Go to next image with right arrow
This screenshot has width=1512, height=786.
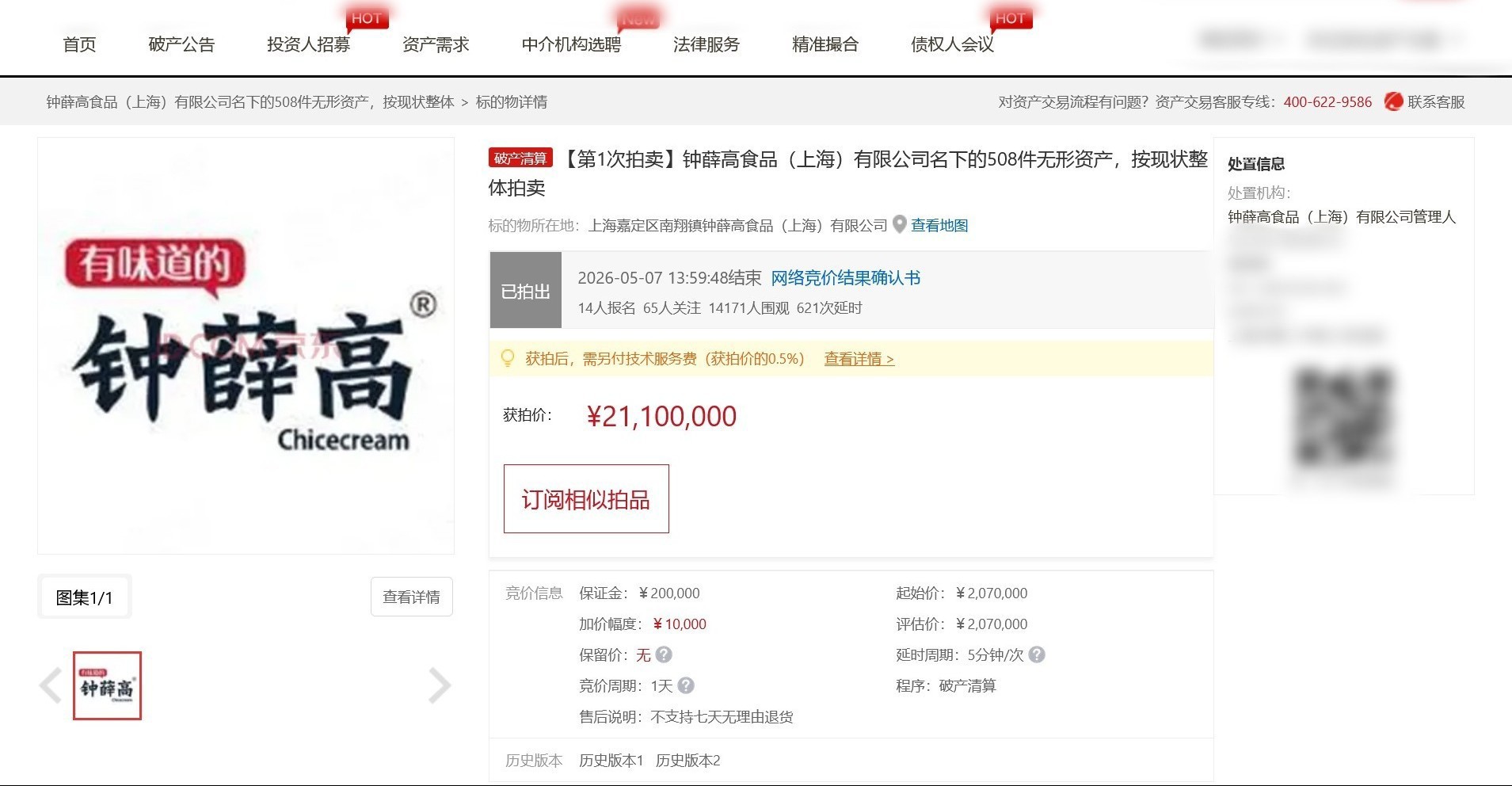point(440,685)
